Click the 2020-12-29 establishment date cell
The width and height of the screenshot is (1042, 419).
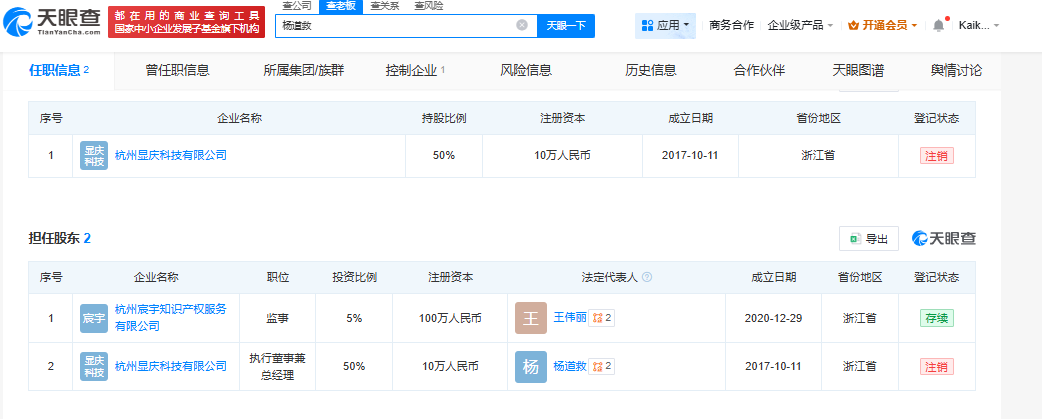774,318
